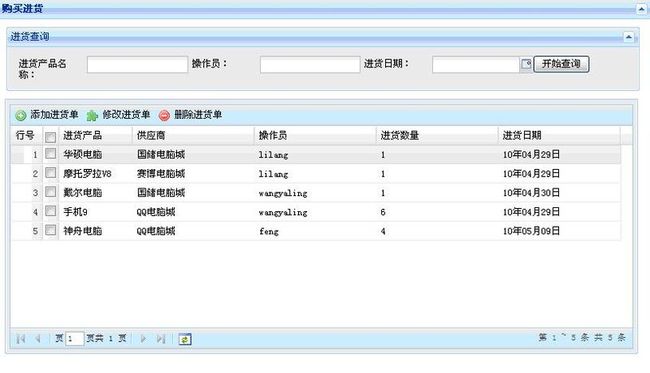Click operator lilang in row 2
Viewport: 650px width, 373px height.
(x=273, y=174)
